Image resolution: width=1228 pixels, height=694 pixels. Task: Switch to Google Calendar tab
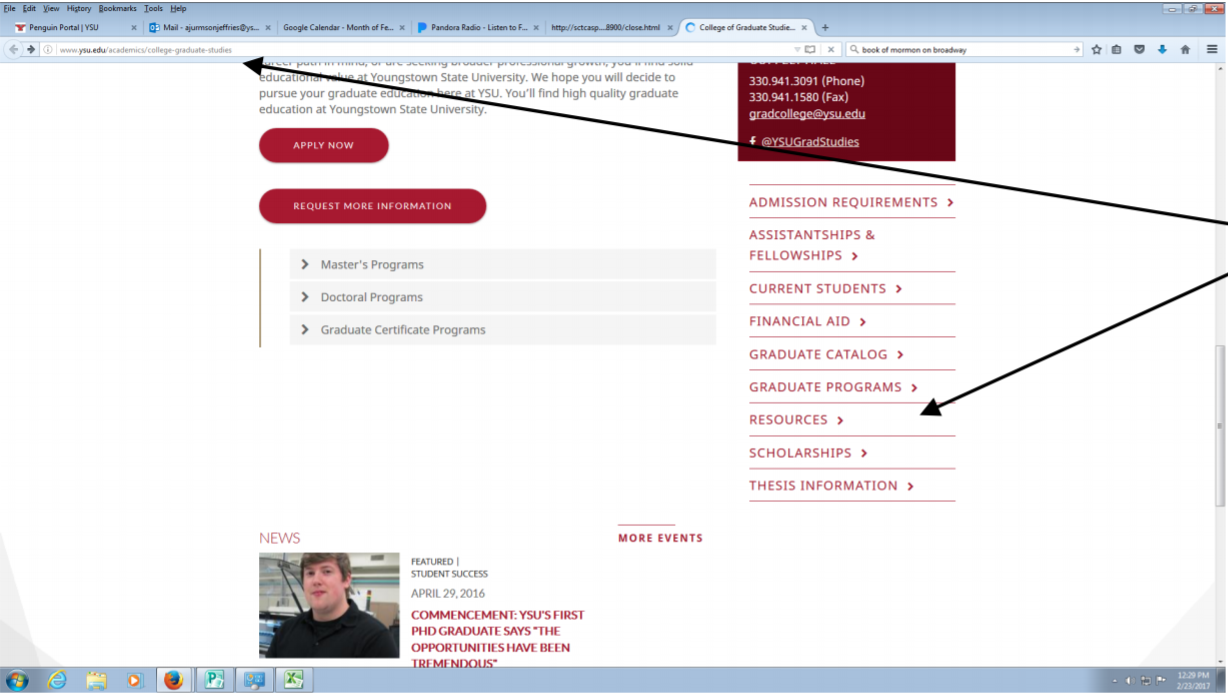344,27
